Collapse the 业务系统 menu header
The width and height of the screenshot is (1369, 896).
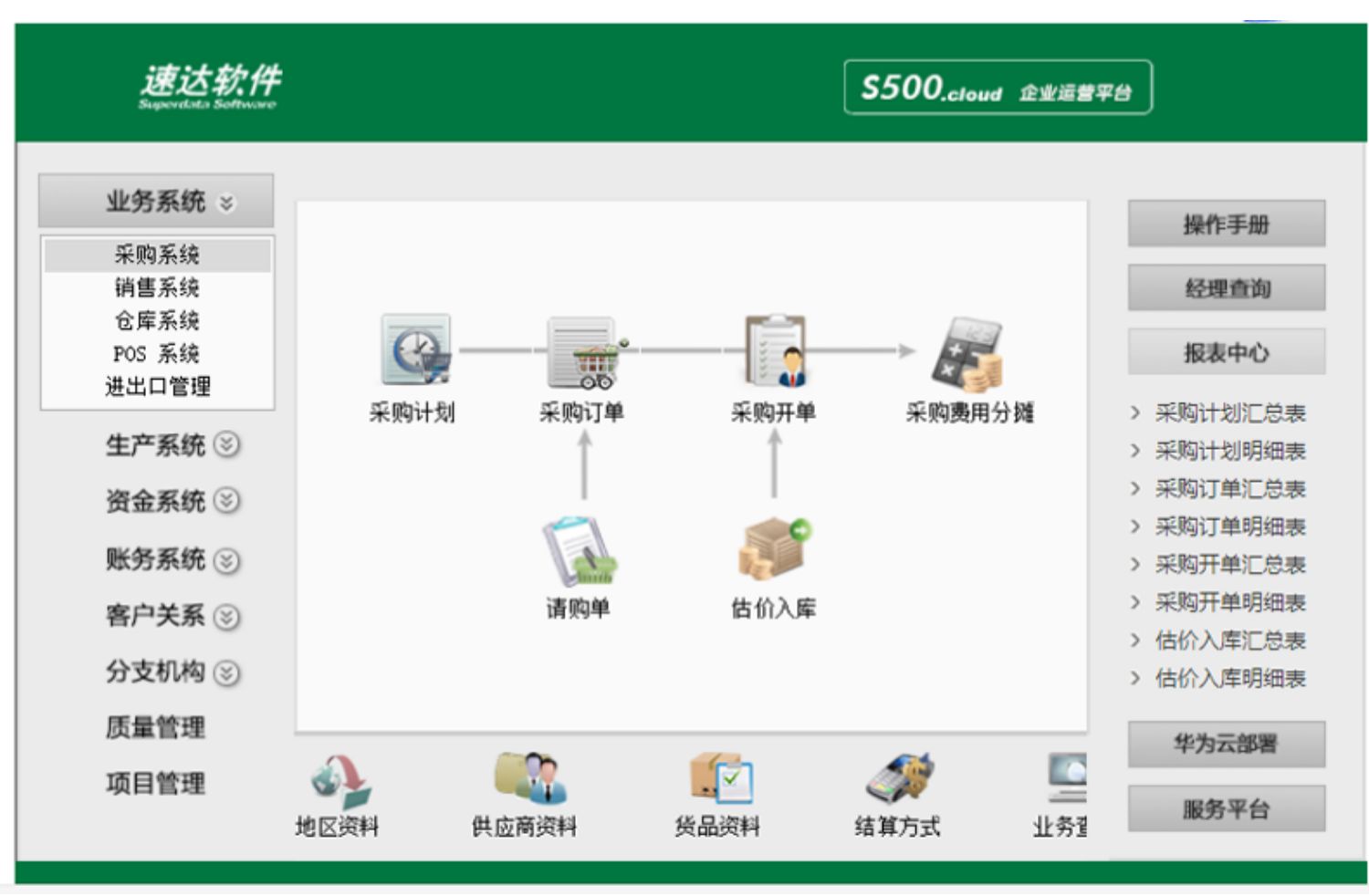156,201
